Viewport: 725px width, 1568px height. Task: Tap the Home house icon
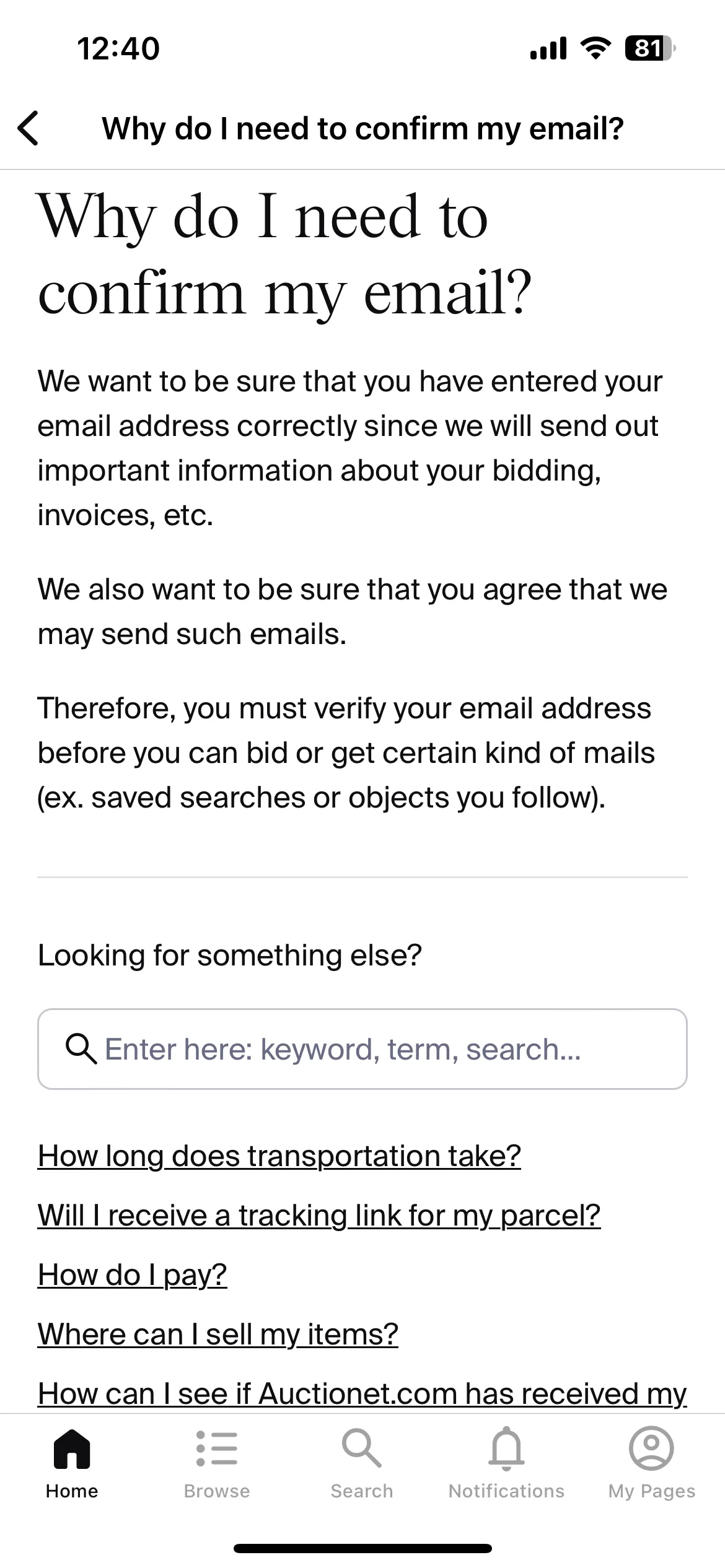pos(72,1448)
